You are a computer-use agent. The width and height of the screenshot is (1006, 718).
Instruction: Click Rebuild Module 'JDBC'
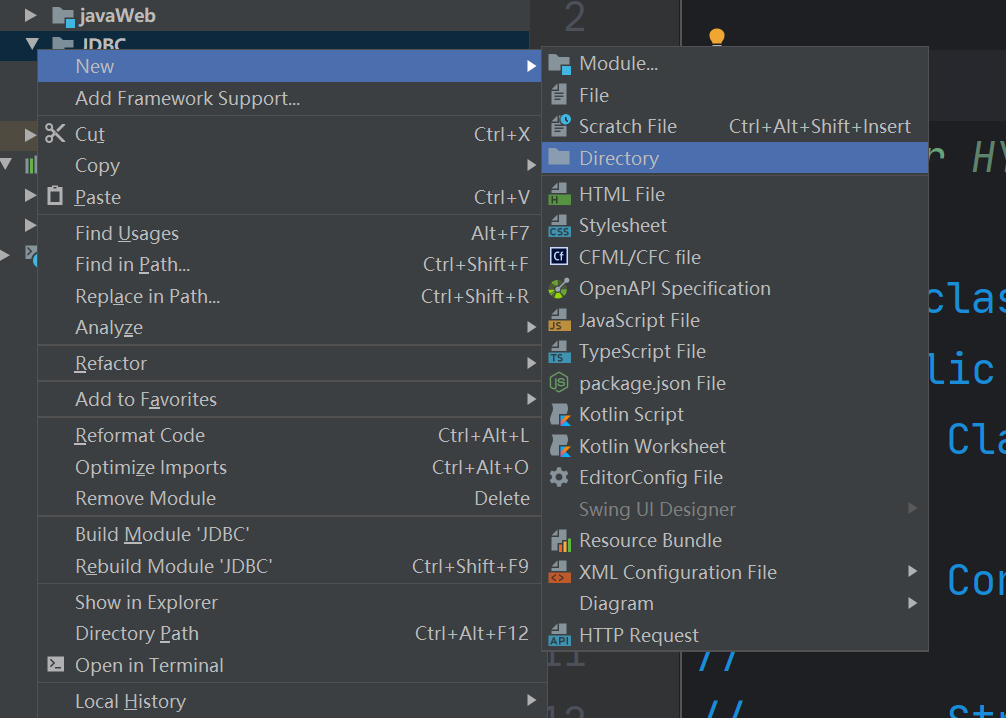click(x=174, y=567)
